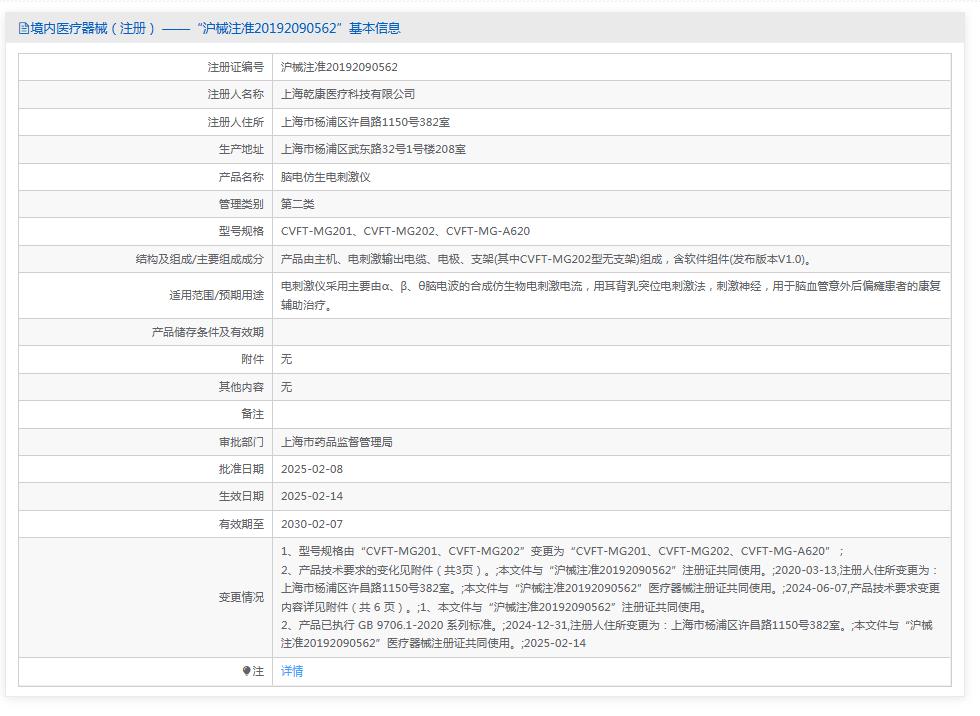Viewport: 980px width, 716px height.
Task: Click the header title 境内医疗器械（注册）基本信息
Action: tap(216, 28)
